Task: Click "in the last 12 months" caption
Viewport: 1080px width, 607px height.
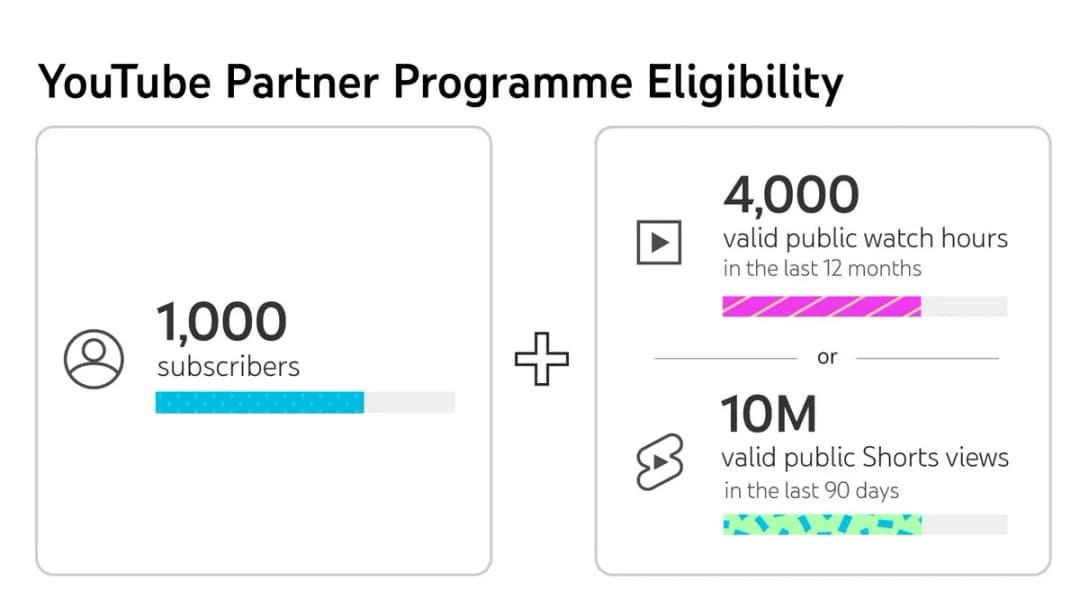Action: (x=822, y=269)
